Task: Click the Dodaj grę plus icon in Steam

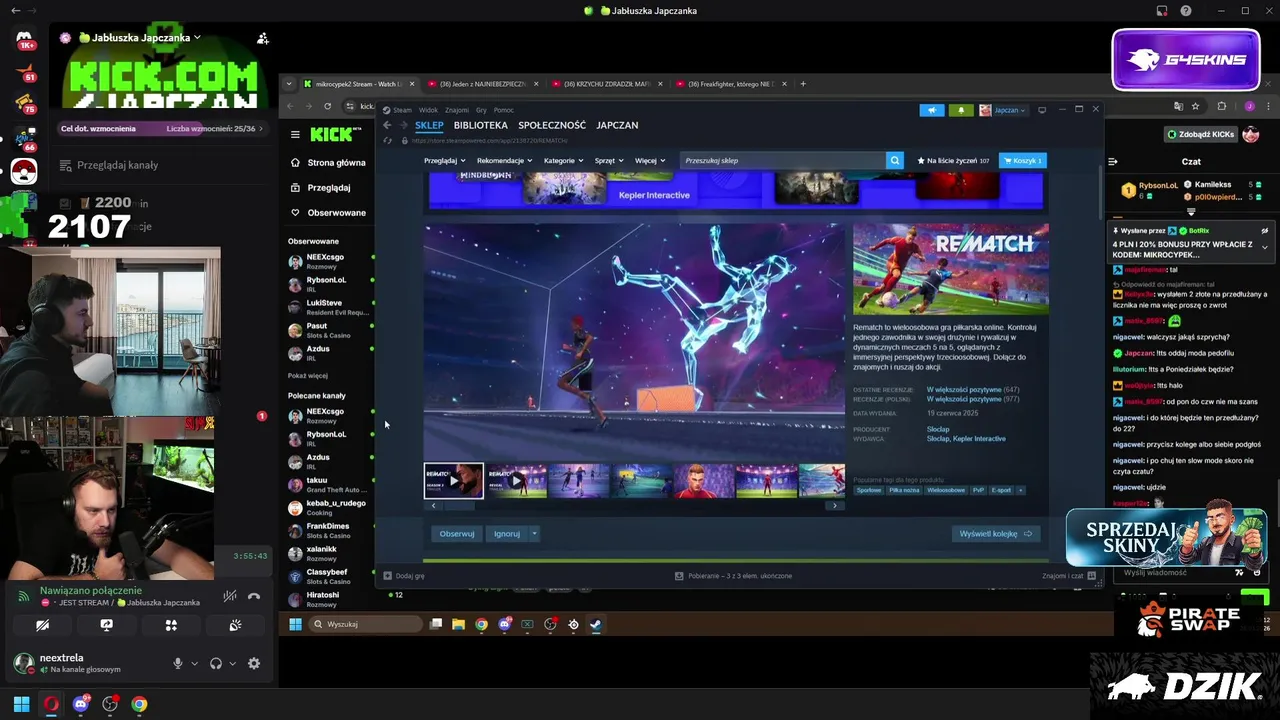Action: [388, 576]
